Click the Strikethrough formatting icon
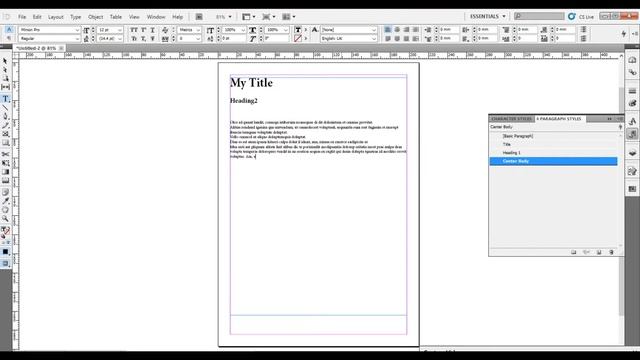The image size is (640, 360). (153, 38)
